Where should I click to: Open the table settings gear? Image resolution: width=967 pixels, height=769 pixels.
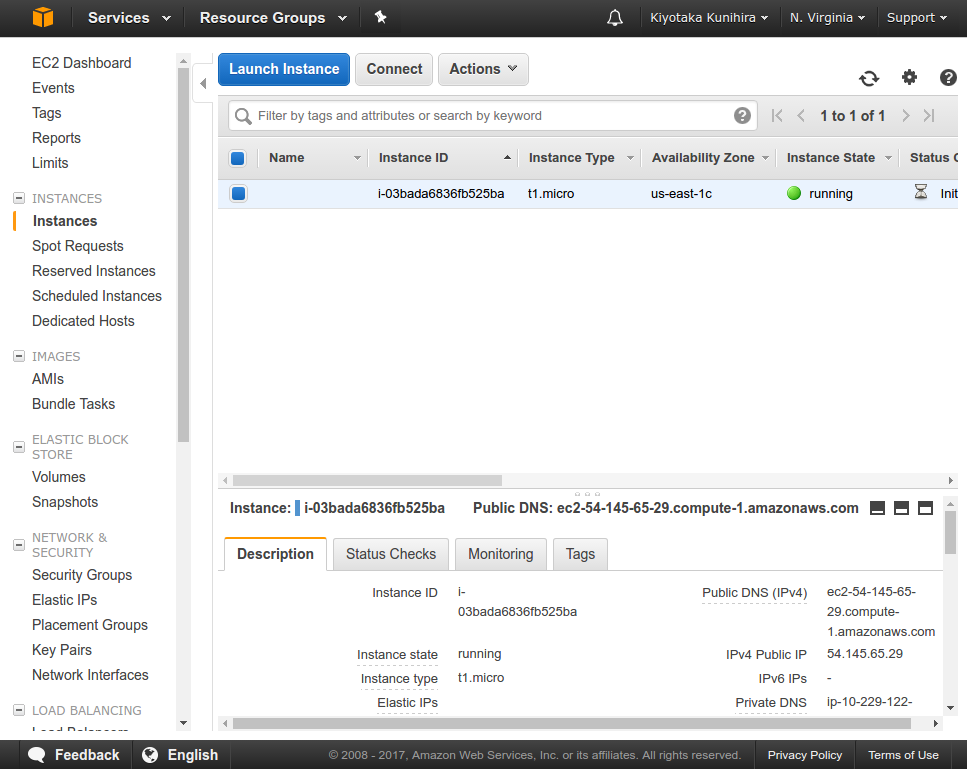(x=909, y=78)
